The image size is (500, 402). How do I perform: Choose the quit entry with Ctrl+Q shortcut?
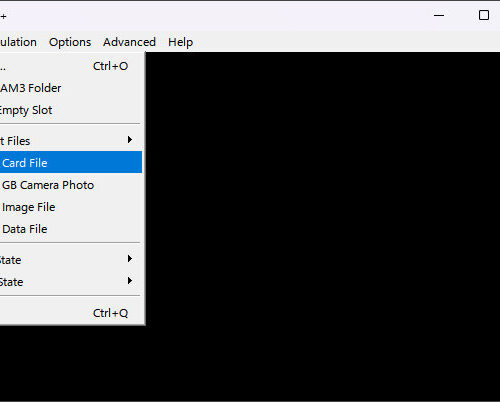pyautogui.click(x=70, y=313)
